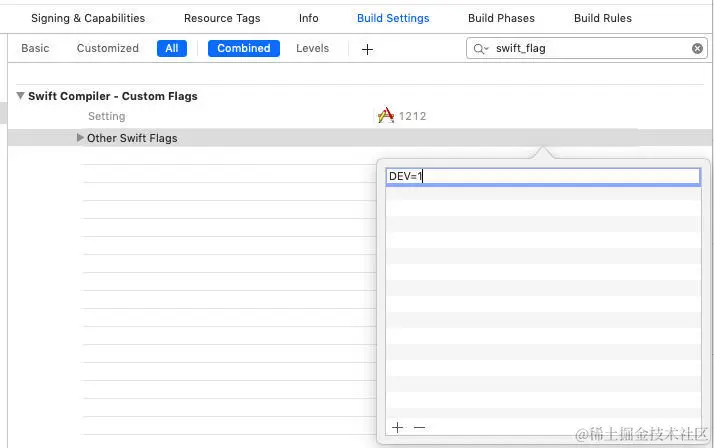
Task: Collapse Swift Compiler - Custom Flags section
Action: (x=20, y=96)
